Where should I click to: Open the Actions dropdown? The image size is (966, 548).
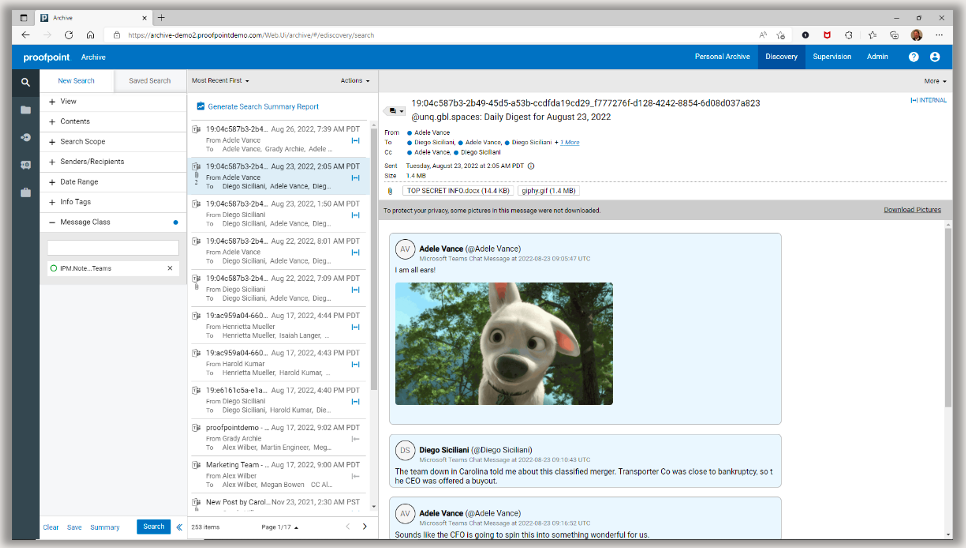[x=355, y=81]
